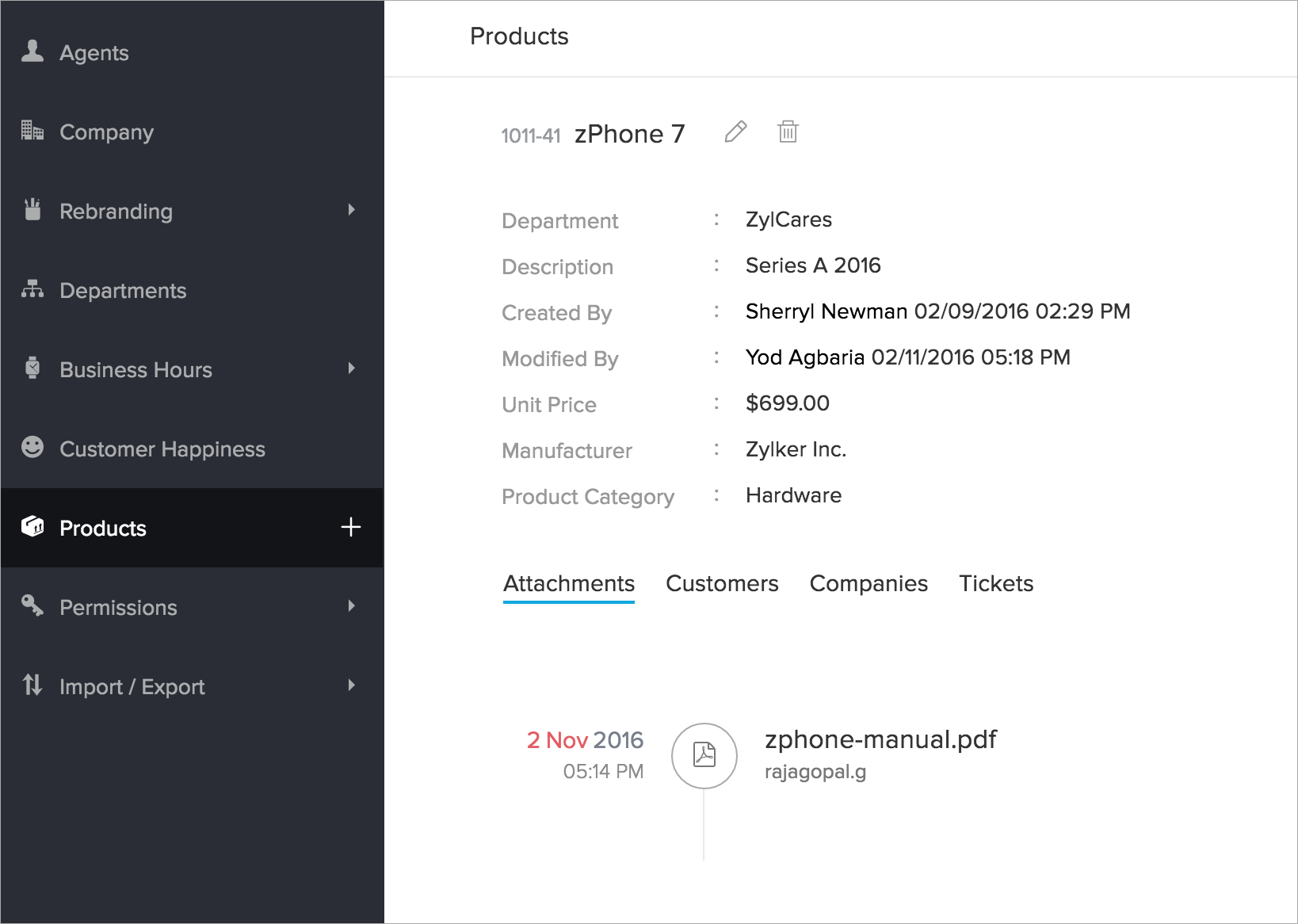Expand the Rebranding submenu arrow

click(x=351, y=210)
